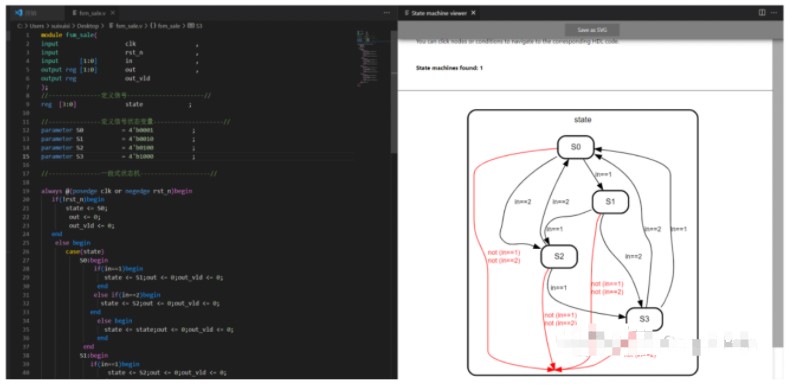Close the State machine viewer tab
The width and height of the screenshot is (790, 389).
pyautogui.click(x=473, y=13)
